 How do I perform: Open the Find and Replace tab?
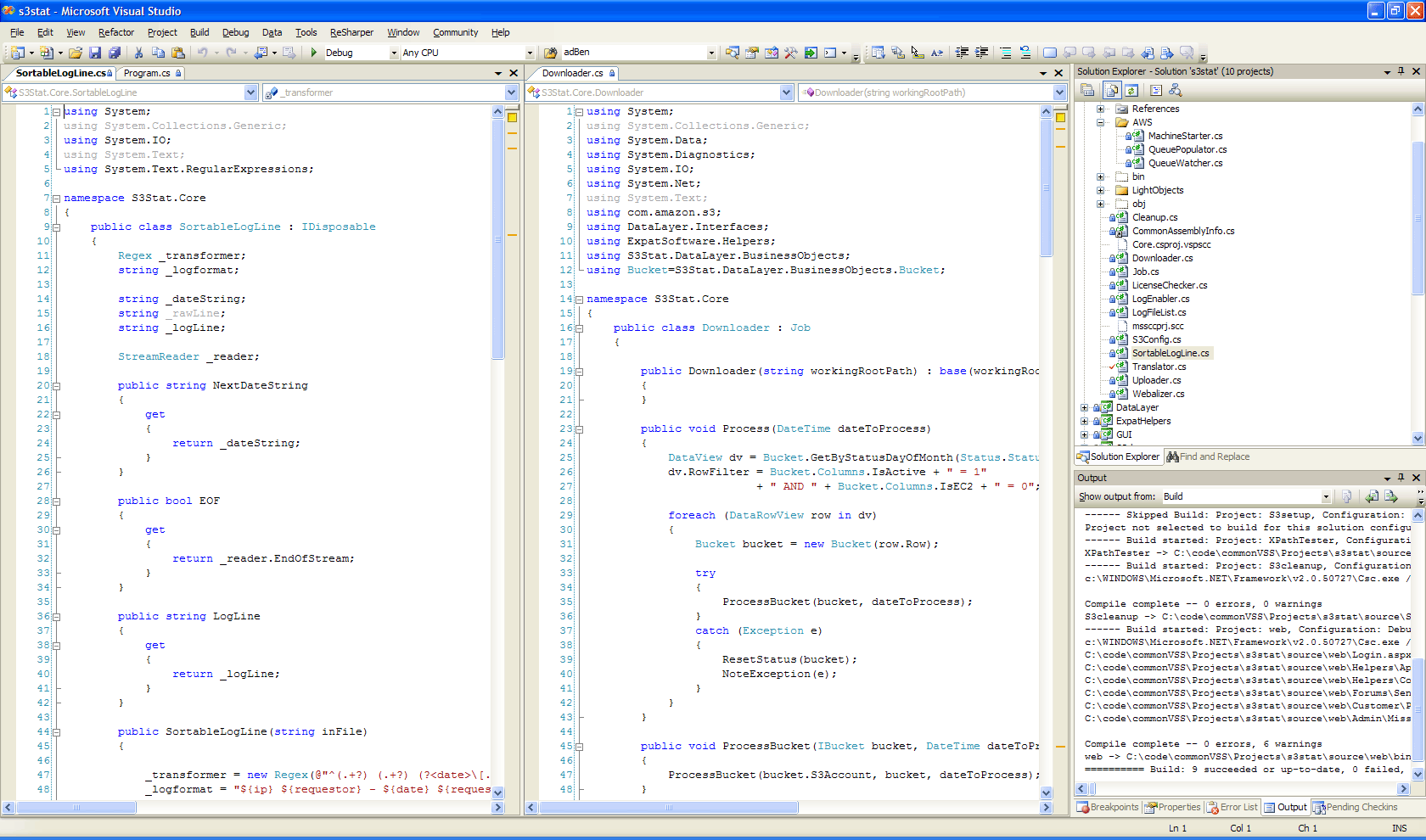pos(1209,456)
